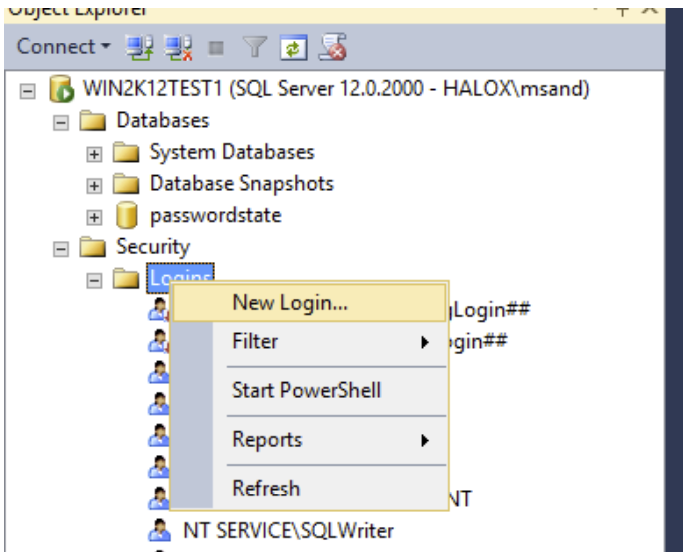Image resolution: width=683 pixels, height=552 pixels.
Task: Click the WIN2K12TEST1 server icon
Action: pyautogui.click(x=61, y=89)
